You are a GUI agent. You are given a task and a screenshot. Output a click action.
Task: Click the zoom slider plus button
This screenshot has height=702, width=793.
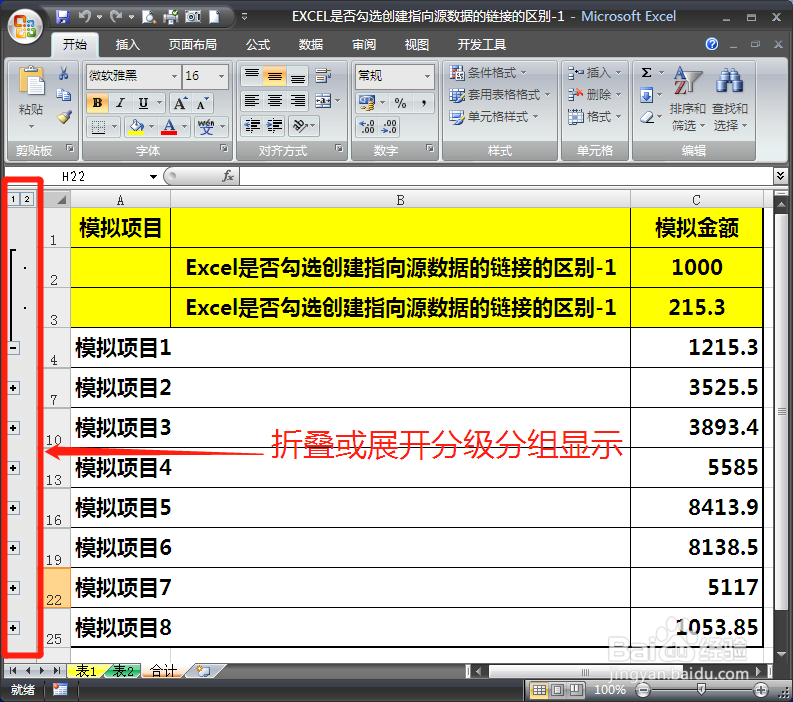click(761, 689)
